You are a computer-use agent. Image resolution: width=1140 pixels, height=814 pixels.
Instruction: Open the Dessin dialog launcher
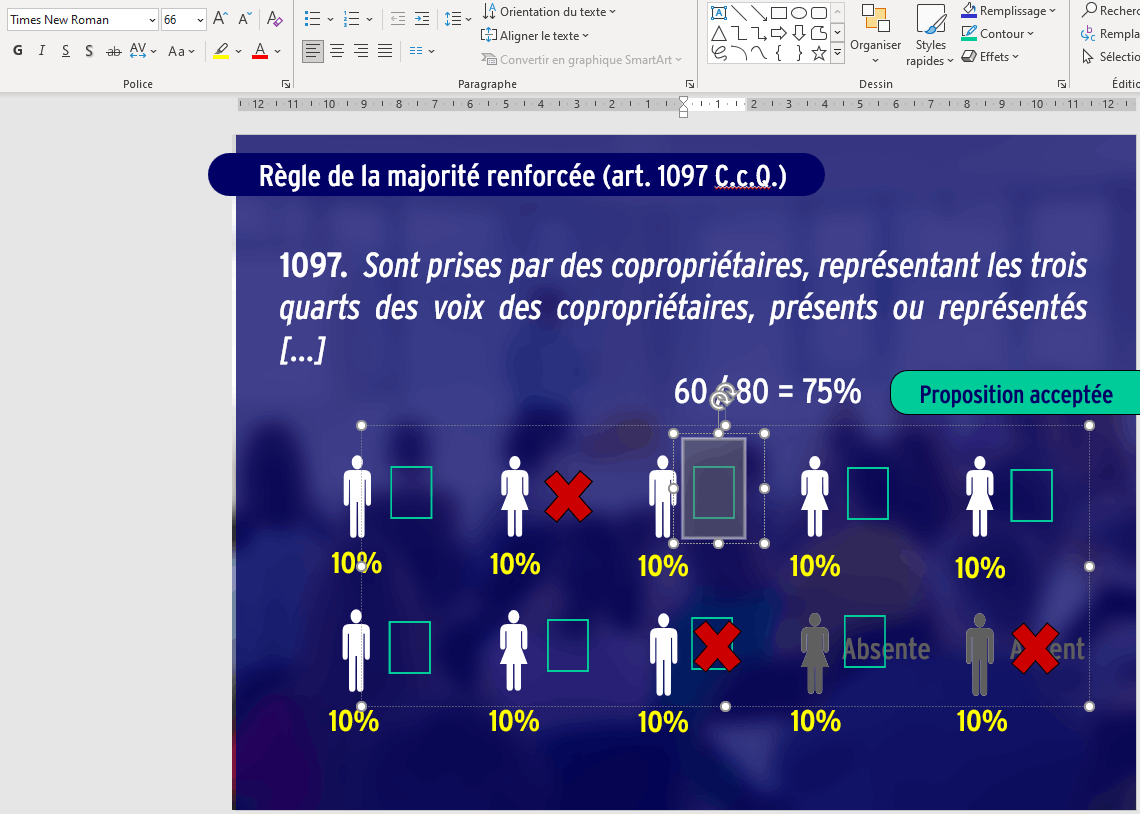pyautogui.click(x=1061, y=84)
